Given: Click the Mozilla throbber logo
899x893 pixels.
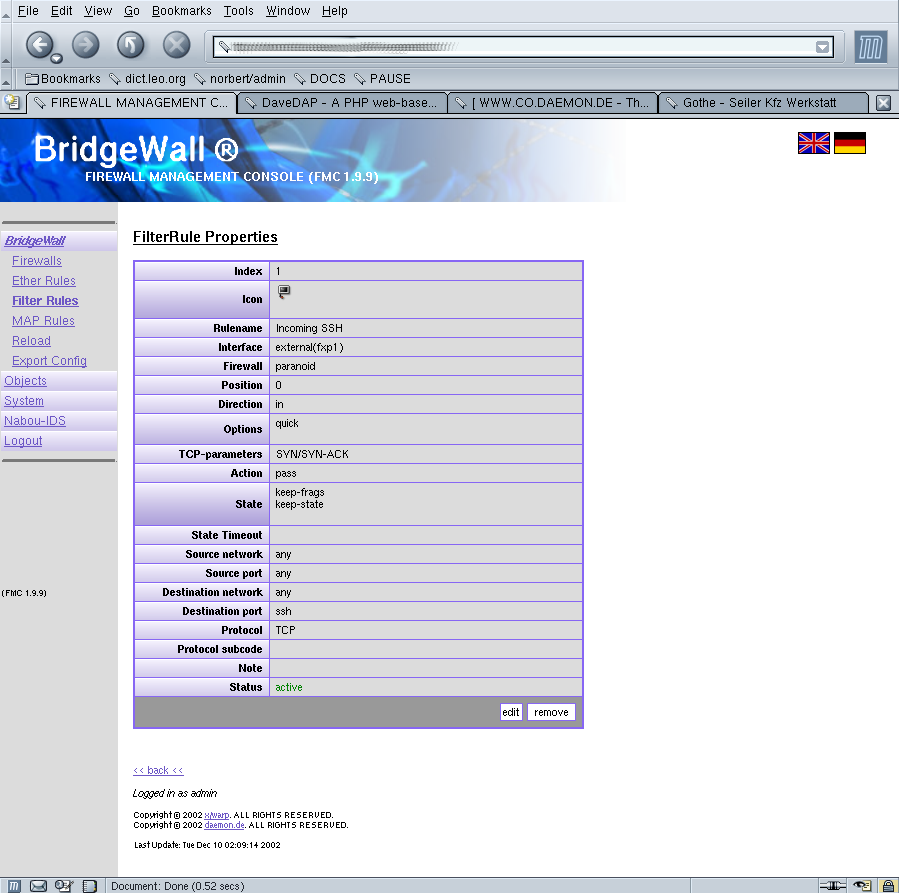Looking at the screenshot, I should [x=870, y=47].
